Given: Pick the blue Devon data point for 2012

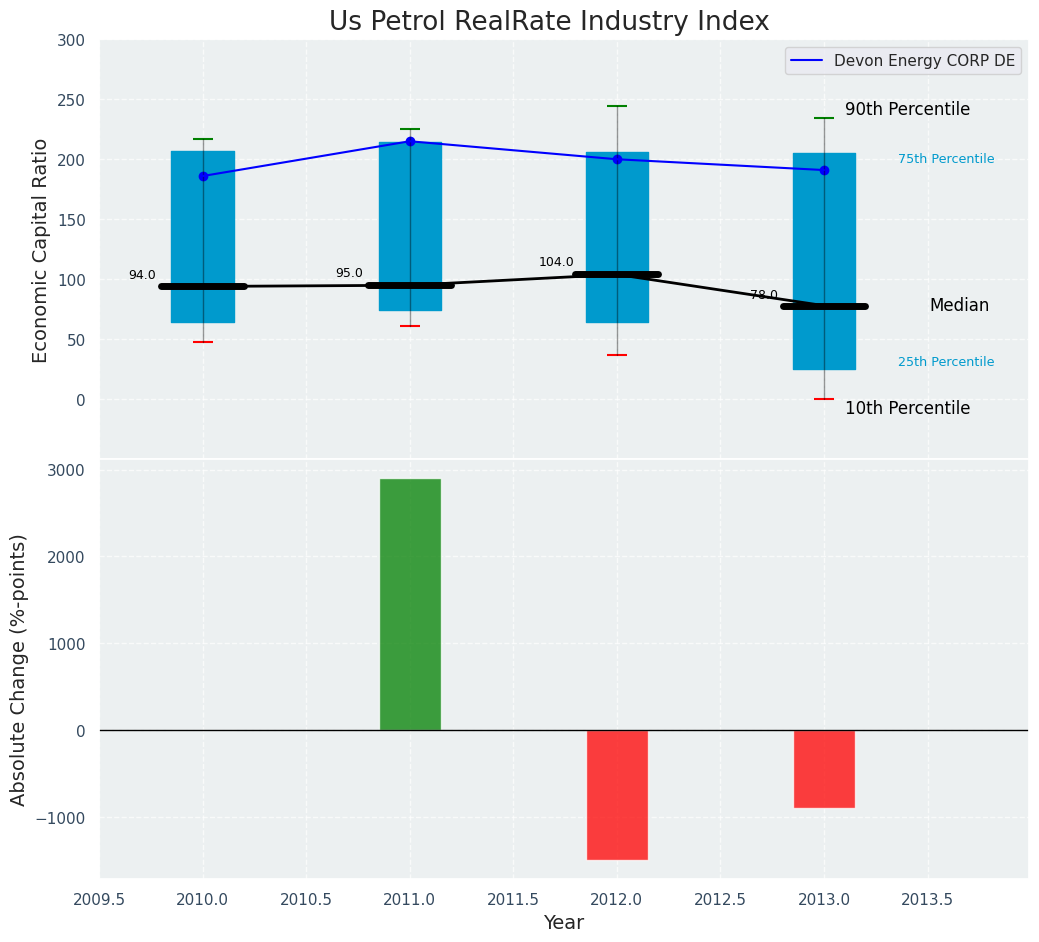Looking at the screenshot, I should click(x=617, y=159).
